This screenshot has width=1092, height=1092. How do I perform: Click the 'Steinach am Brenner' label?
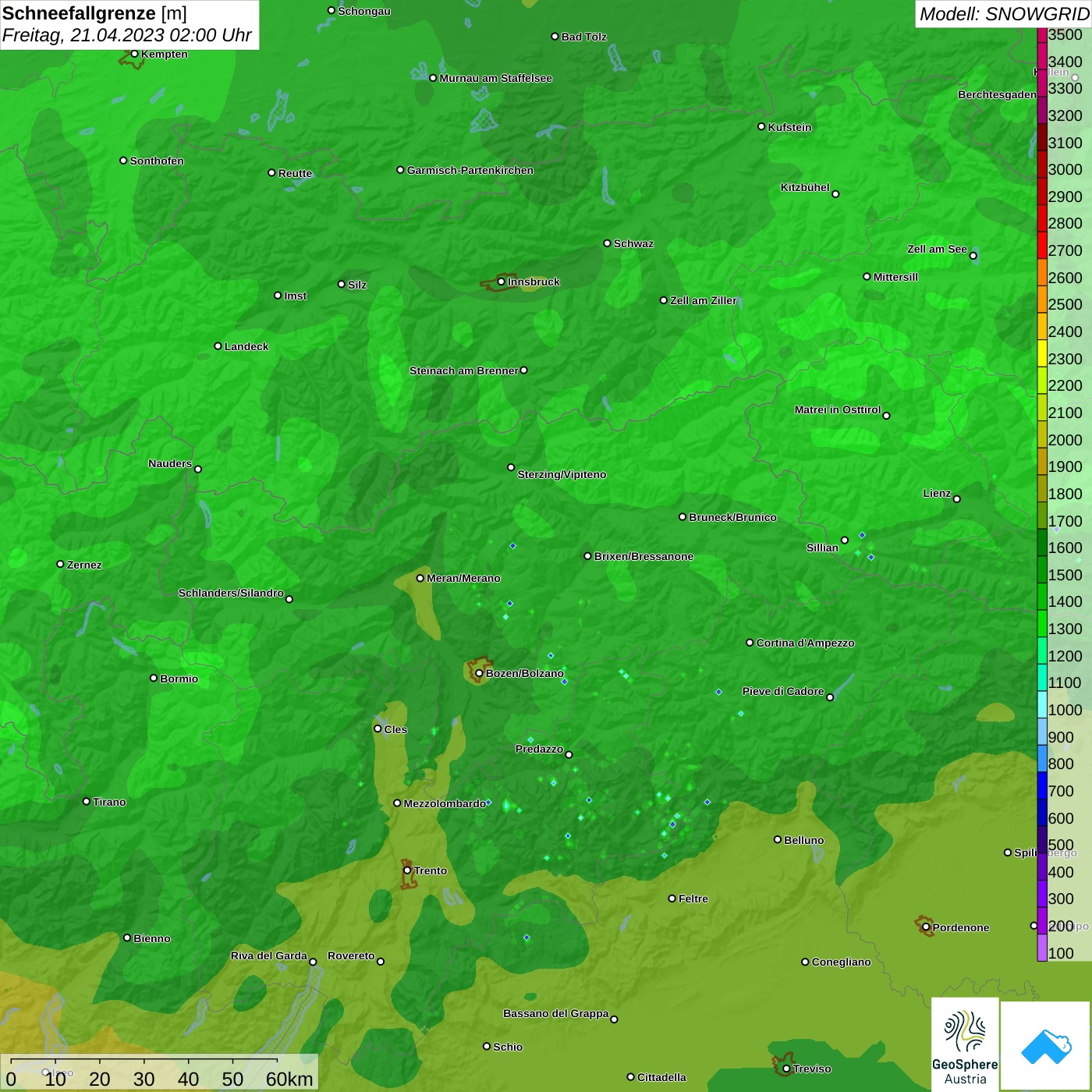[464, 370]
